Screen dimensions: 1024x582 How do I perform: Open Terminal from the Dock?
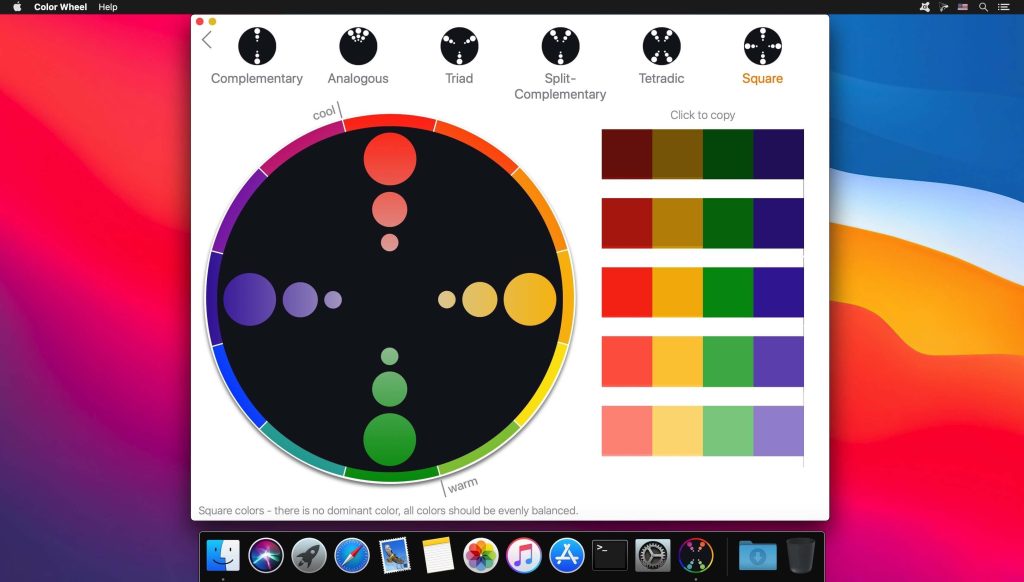610,555
